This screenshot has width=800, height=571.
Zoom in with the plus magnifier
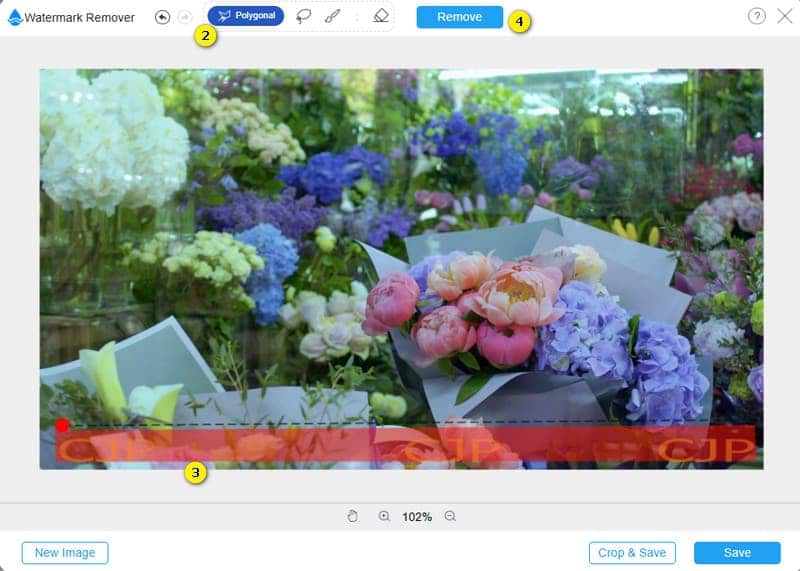coord(384,516)
